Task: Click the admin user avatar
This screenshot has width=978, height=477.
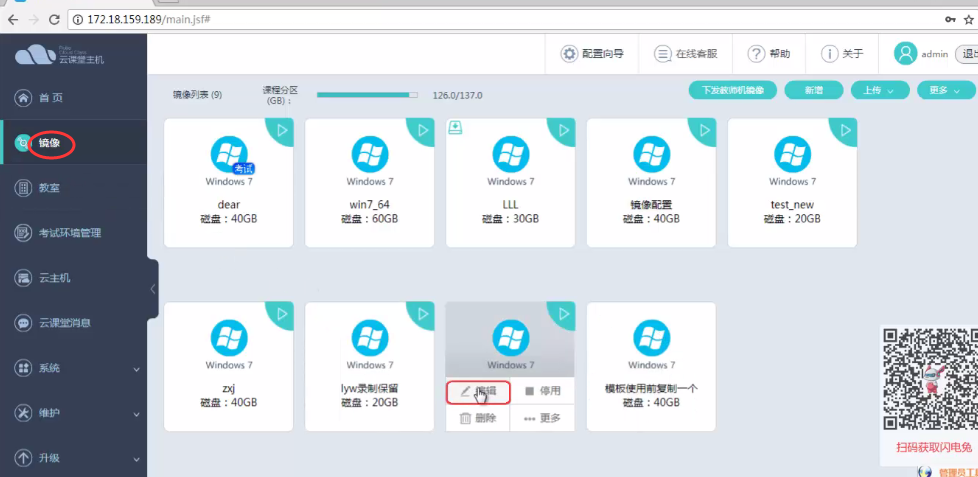Action: [905, 54]
